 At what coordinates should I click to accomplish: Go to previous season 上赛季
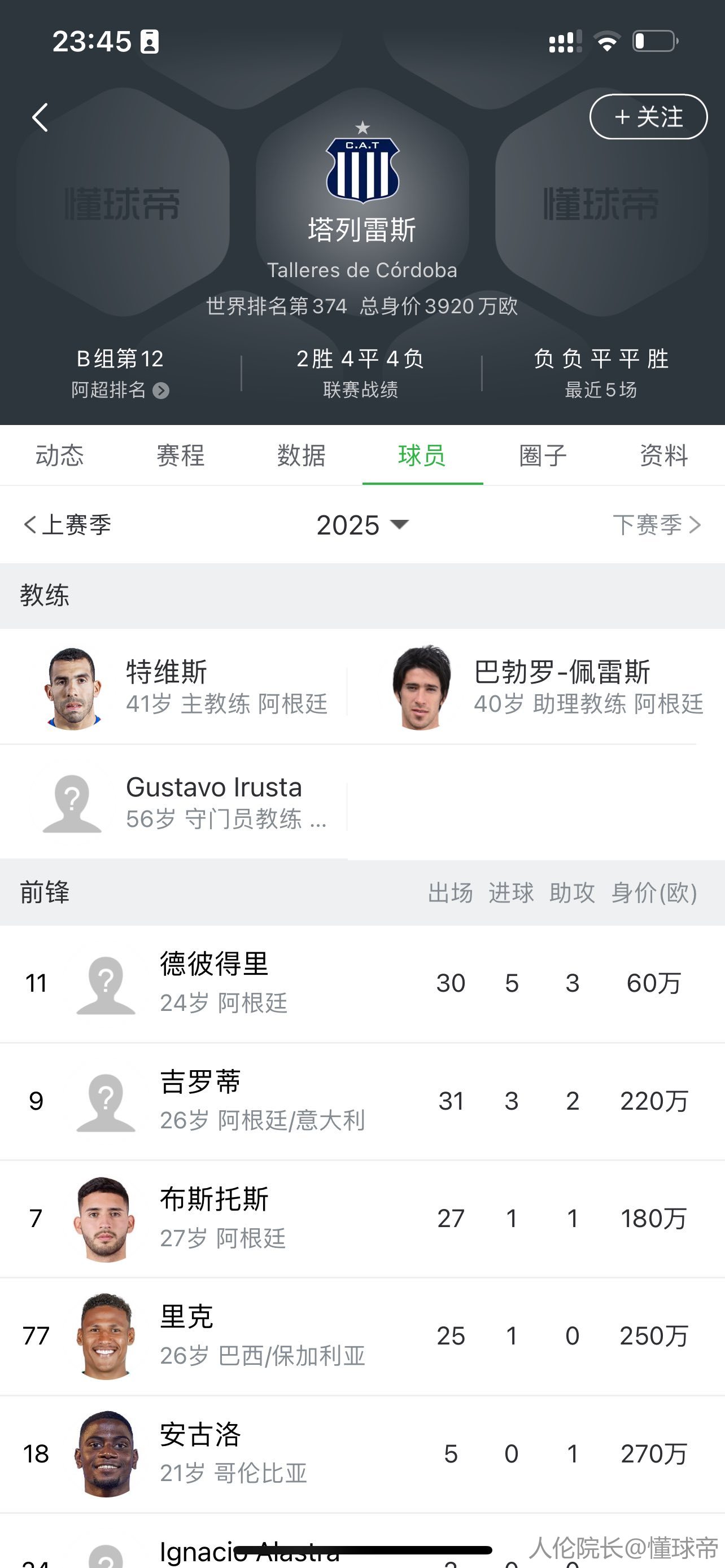pos(68,525)
